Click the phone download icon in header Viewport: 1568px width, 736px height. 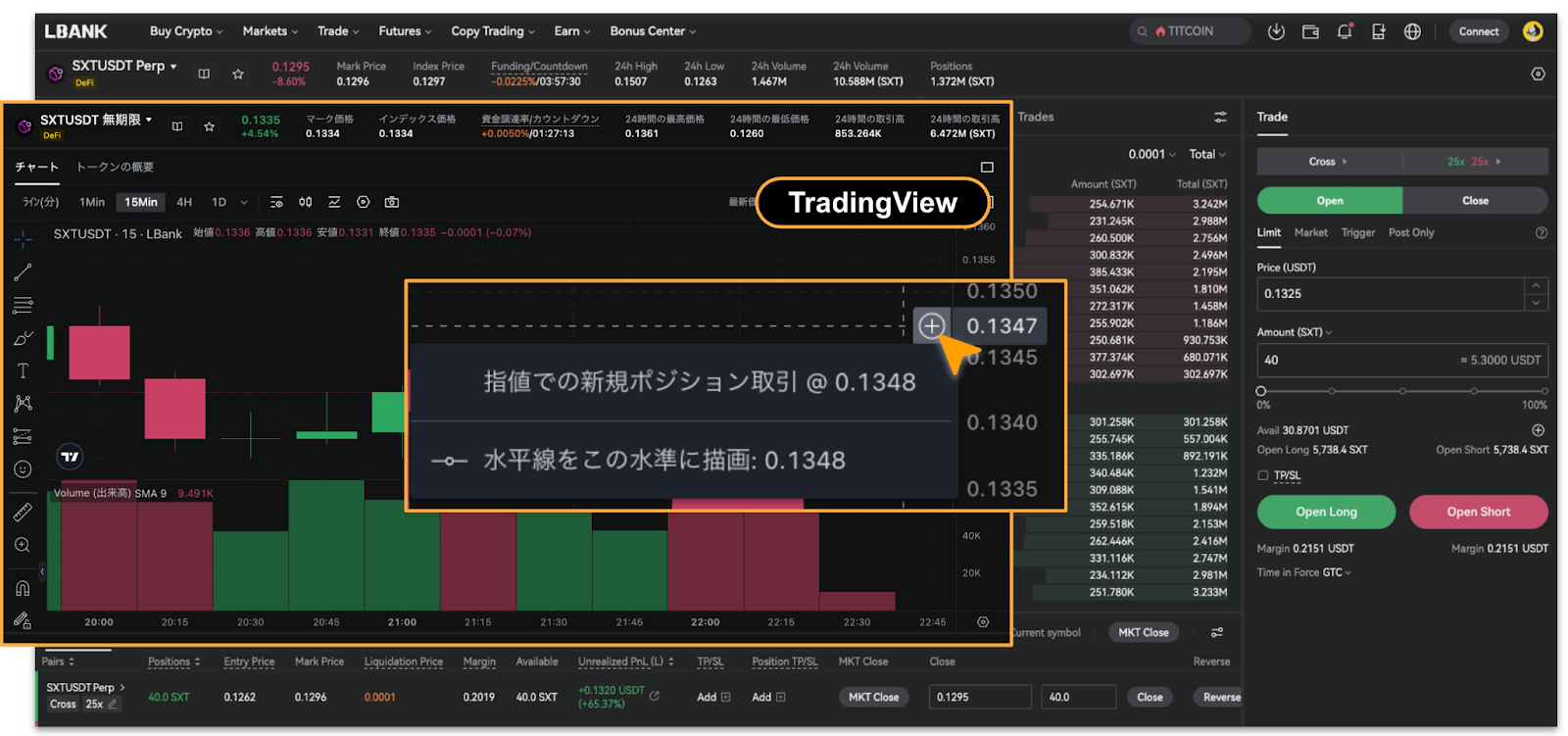tap(1378, 31)
